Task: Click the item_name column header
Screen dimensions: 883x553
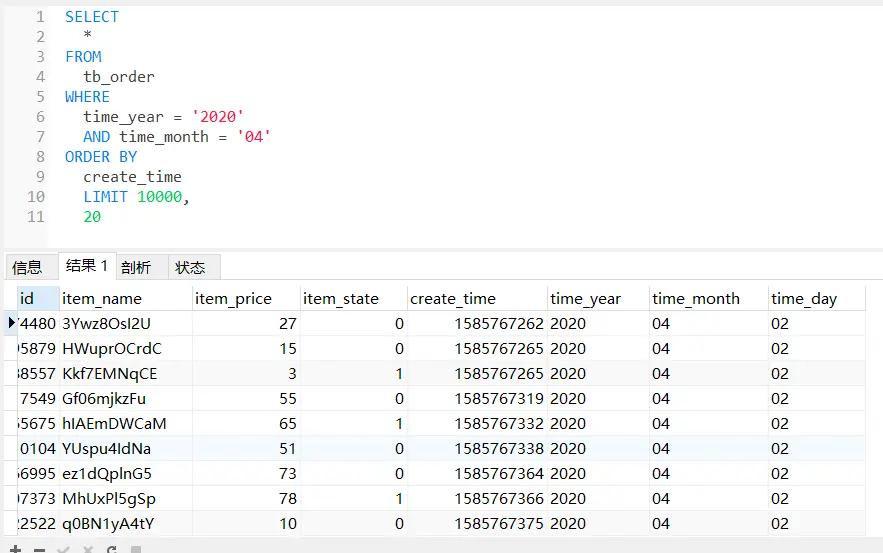Action: [x=126, y=298]
